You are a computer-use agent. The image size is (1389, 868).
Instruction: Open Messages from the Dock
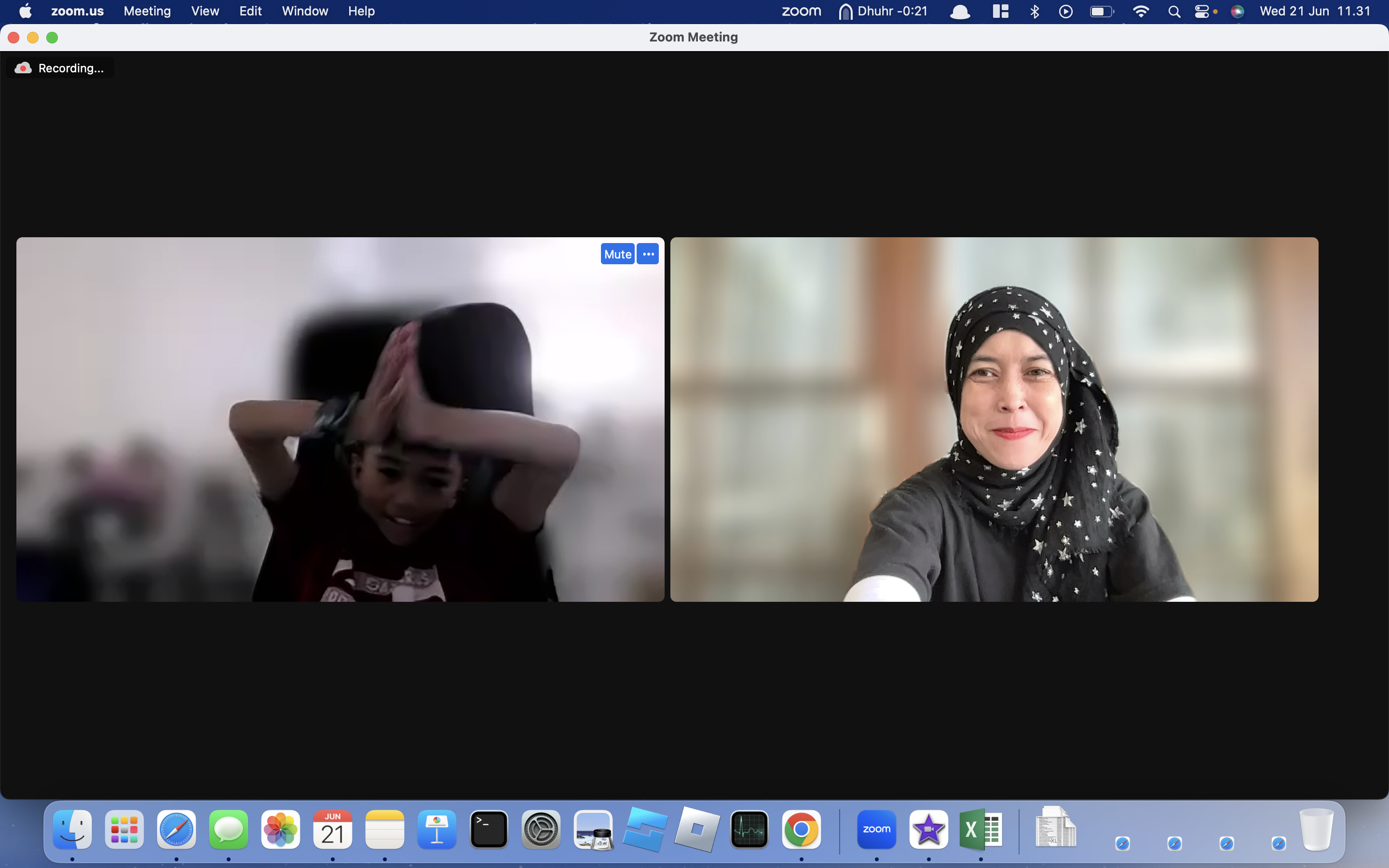pos(229,829)
